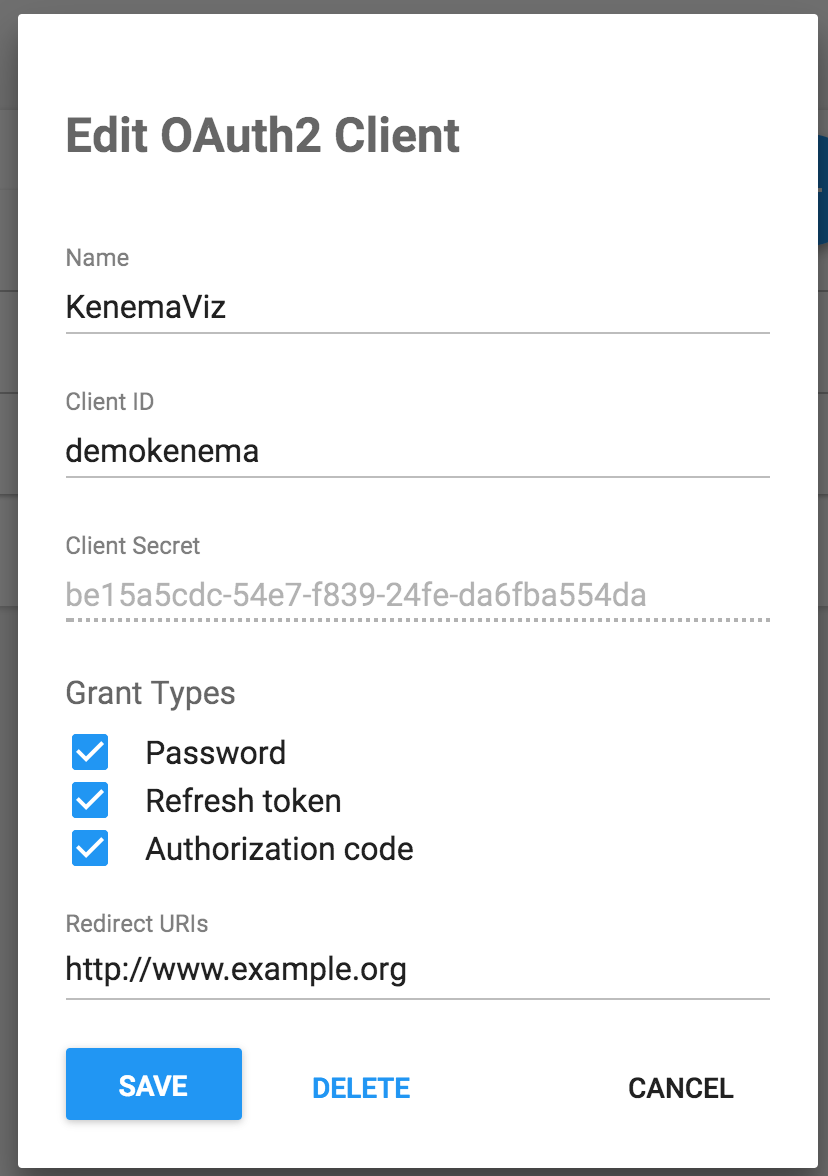Disable the Authorization code checkbox
This screenshot has width=828, height=1176.
(90, 849)
